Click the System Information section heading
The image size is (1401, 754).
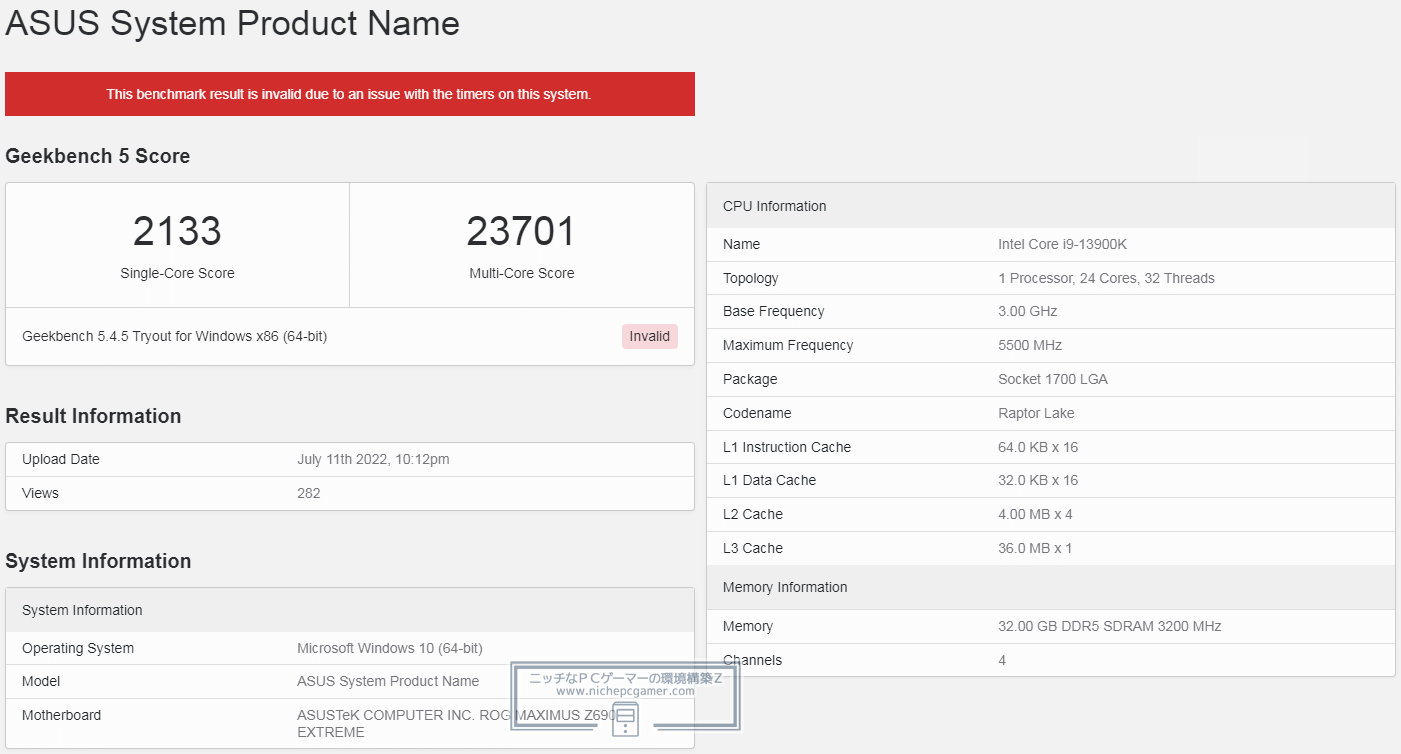tap(98, 561)
